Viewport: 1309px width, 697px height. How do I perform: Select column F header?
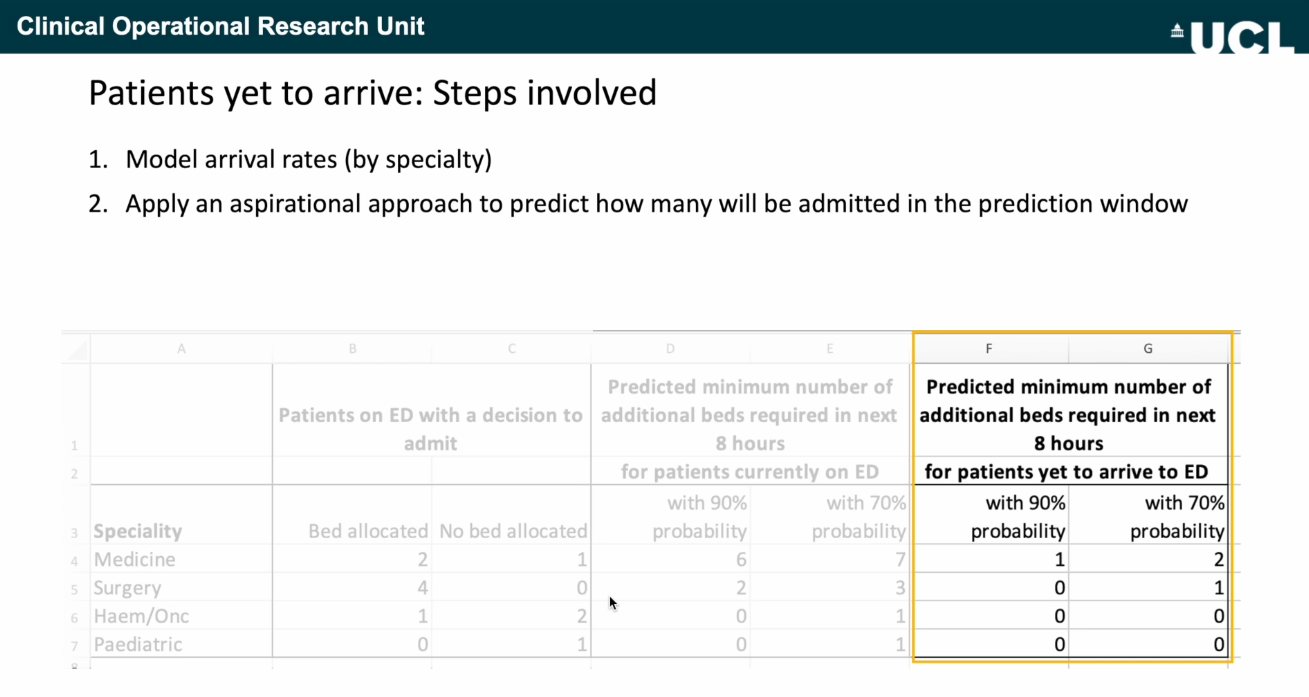coord(991,348)
